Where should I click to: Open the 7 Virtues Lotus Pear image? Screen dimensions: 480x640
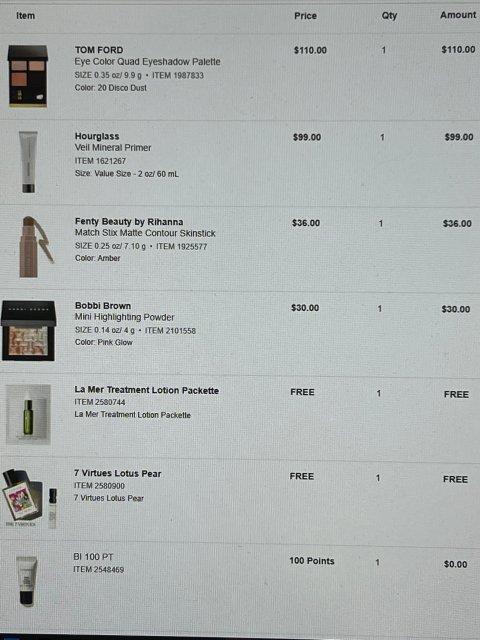pyautogui.click(x=29, y=499)
